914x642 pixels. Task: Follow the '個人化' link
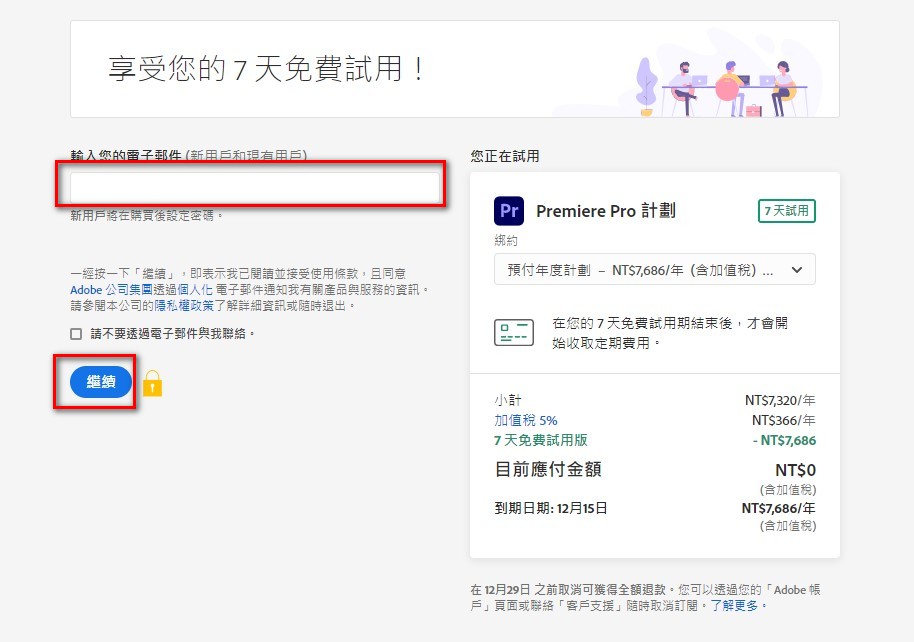(195, 289)
